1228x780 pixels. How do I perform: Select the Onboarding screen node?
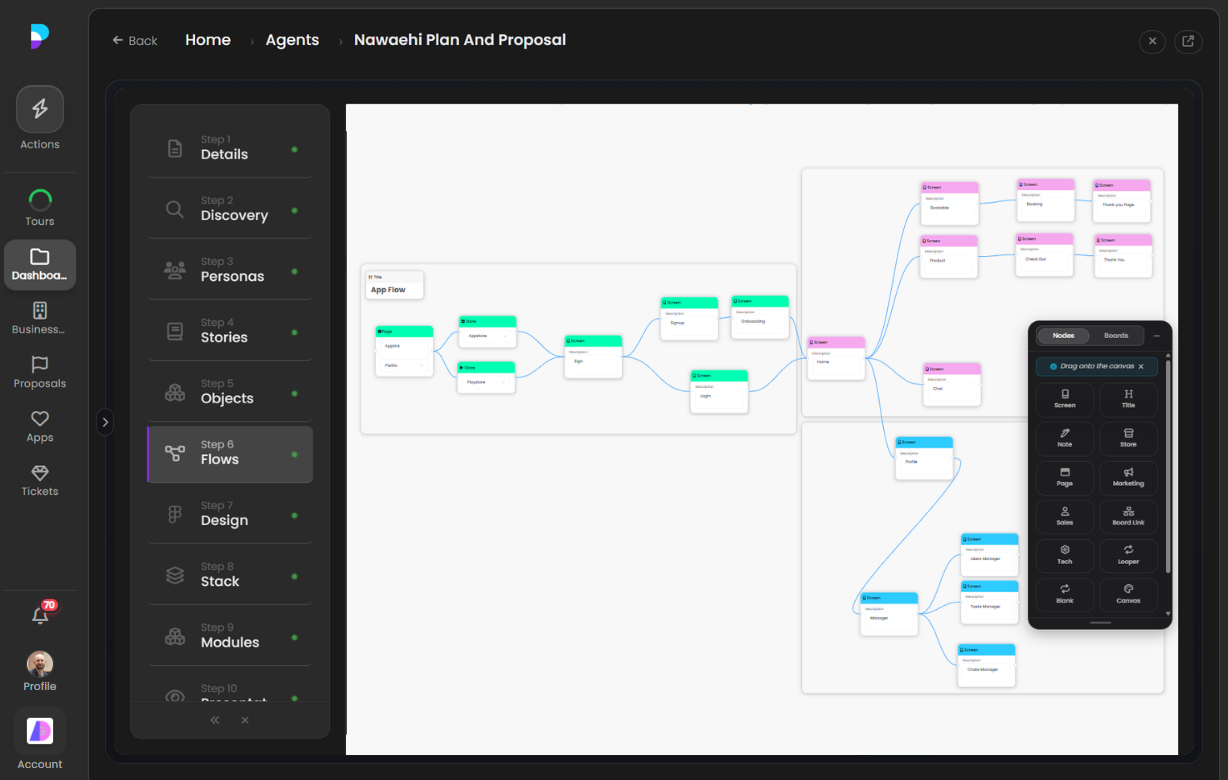(760, 316)
